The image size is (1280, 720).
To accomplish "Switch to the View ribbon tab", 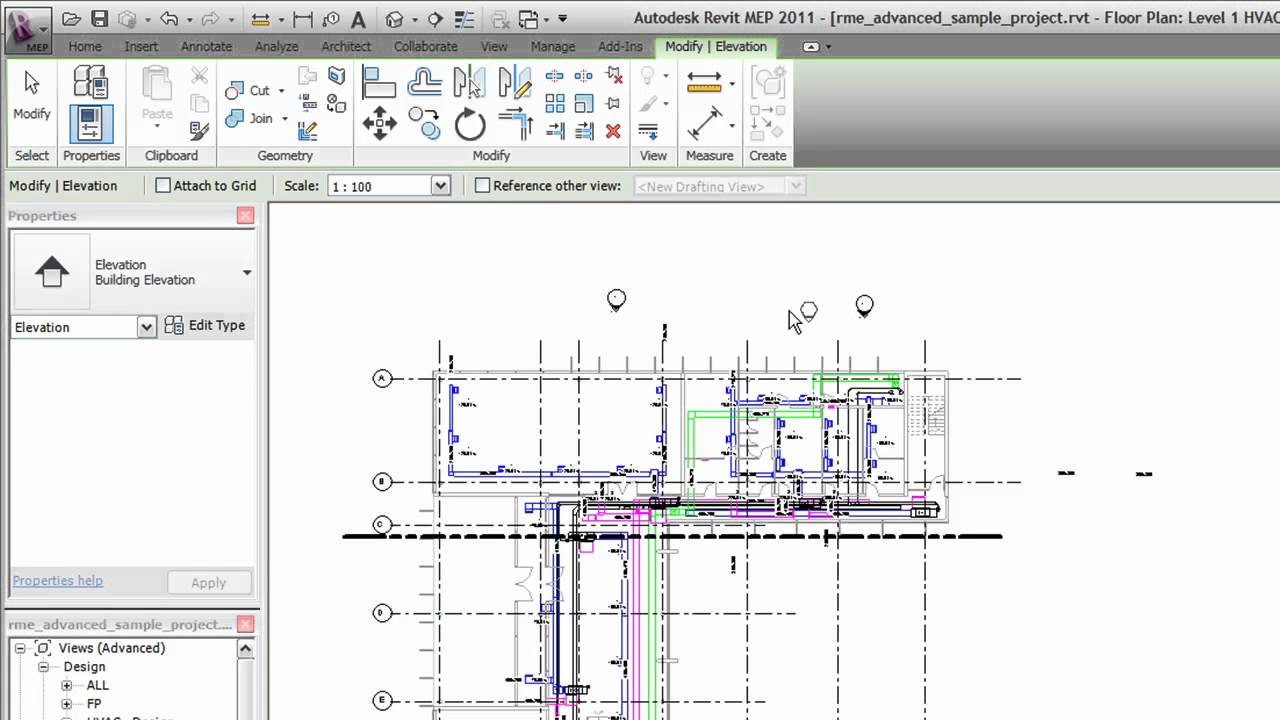I will coord(494,46).
